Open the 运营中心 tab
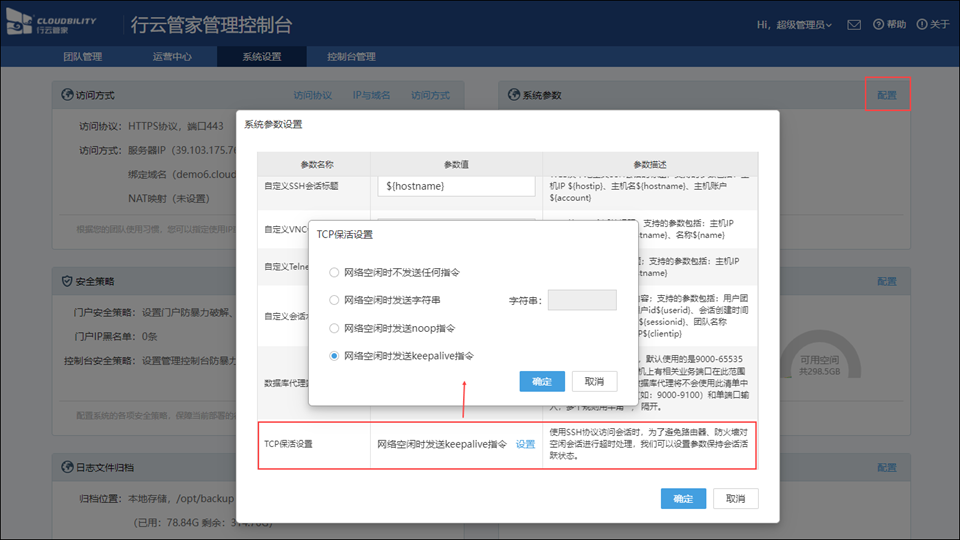This screenshot has width=960, height=540. [x=172, y=57]
